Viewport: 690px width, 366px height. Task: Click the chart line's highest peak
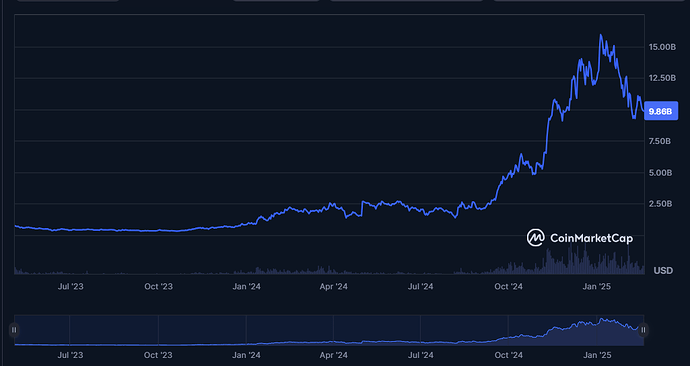(x=601, y=35)
